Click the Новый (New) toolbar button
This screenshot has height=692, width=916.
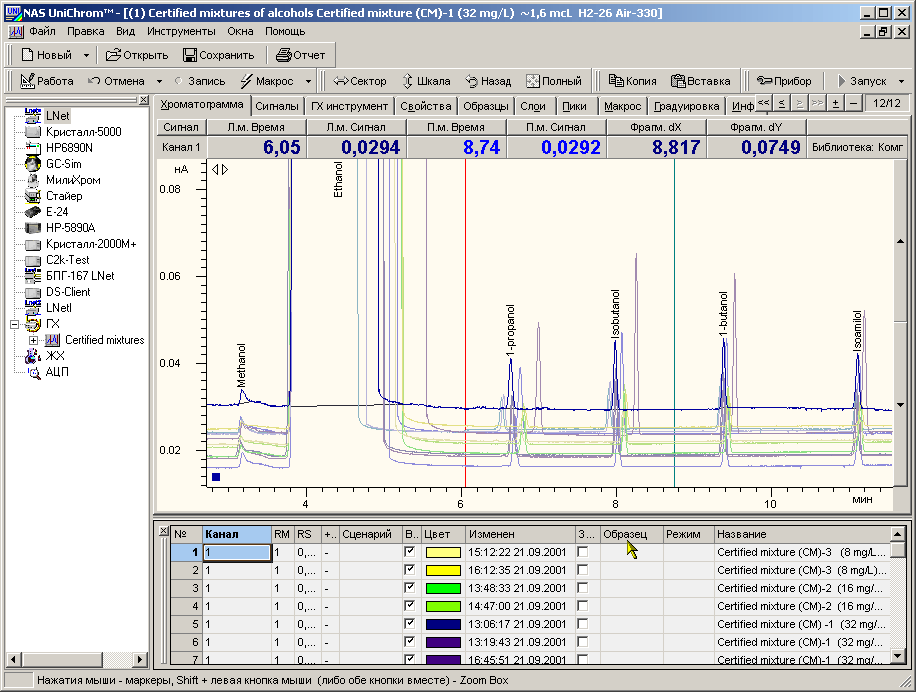click(46, 55)
